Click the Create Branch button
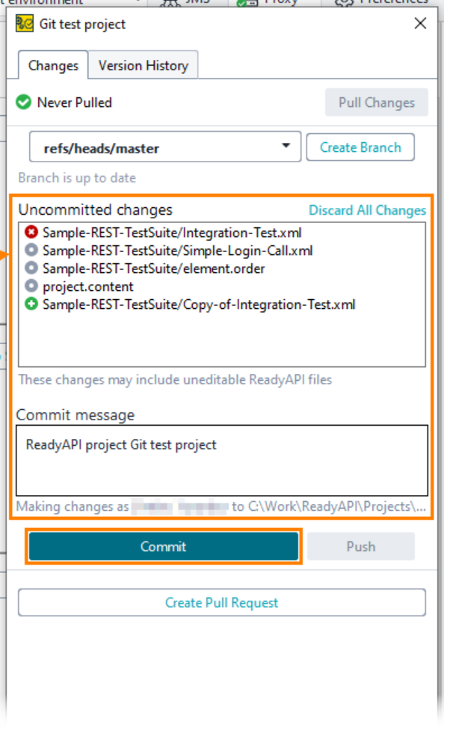Screen dimensions: 450x742 coord(361,147)
